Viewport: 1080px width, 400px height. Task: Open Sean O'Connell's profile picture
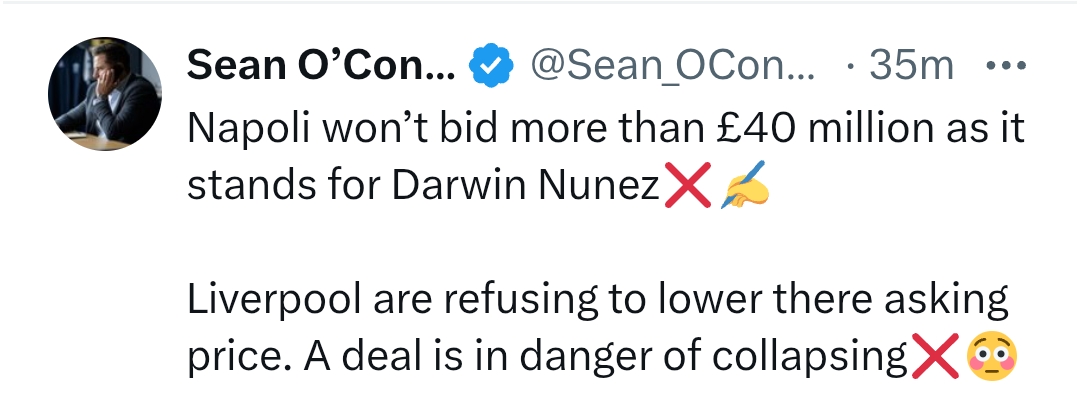[x=105, y=95]
